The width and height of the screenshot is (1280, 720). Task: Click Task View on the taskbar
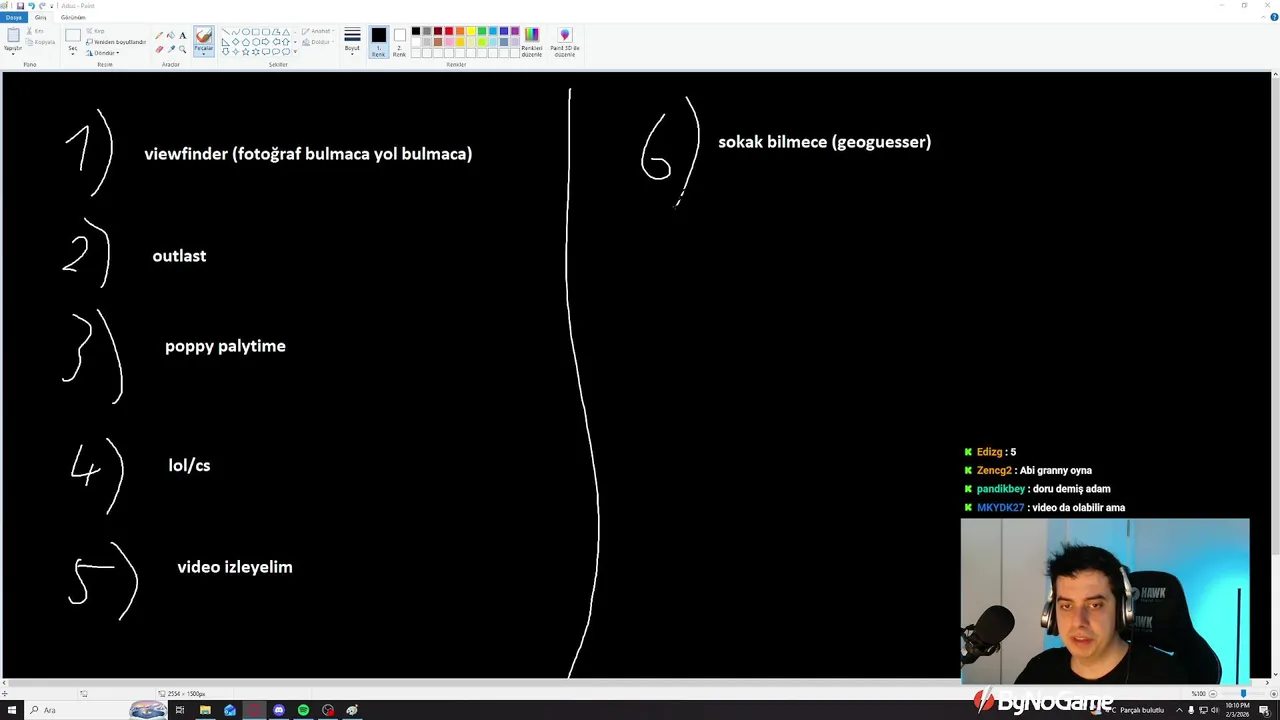click(180, 710)
